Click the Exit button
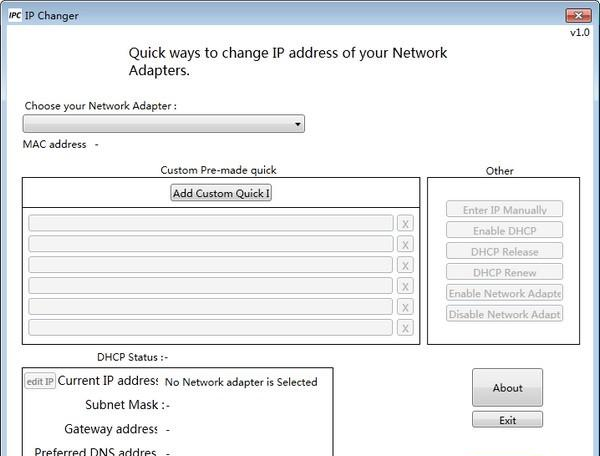The height and width of the screenshot is (456, 600). [x=507, y=420]
